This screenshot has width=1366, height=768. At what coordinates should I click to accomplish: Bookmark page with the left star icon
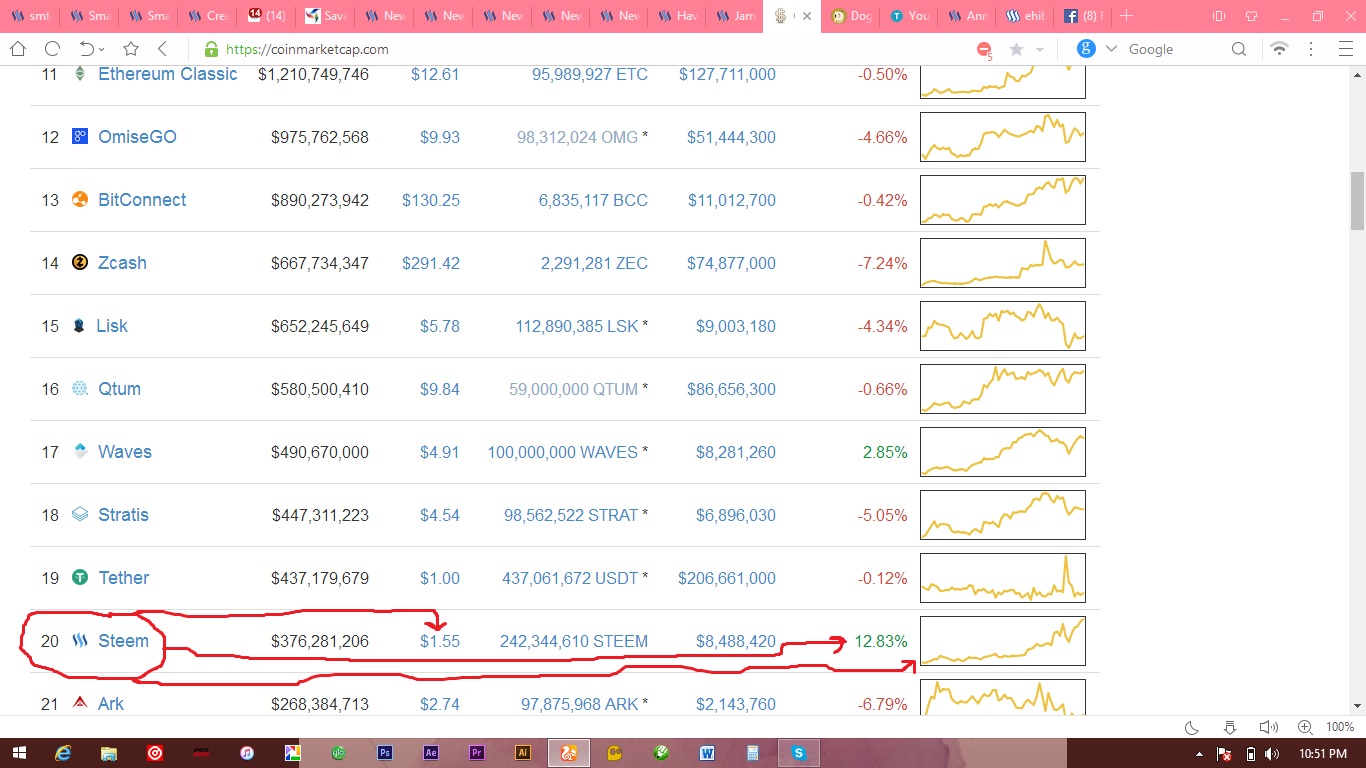point(131,49)
